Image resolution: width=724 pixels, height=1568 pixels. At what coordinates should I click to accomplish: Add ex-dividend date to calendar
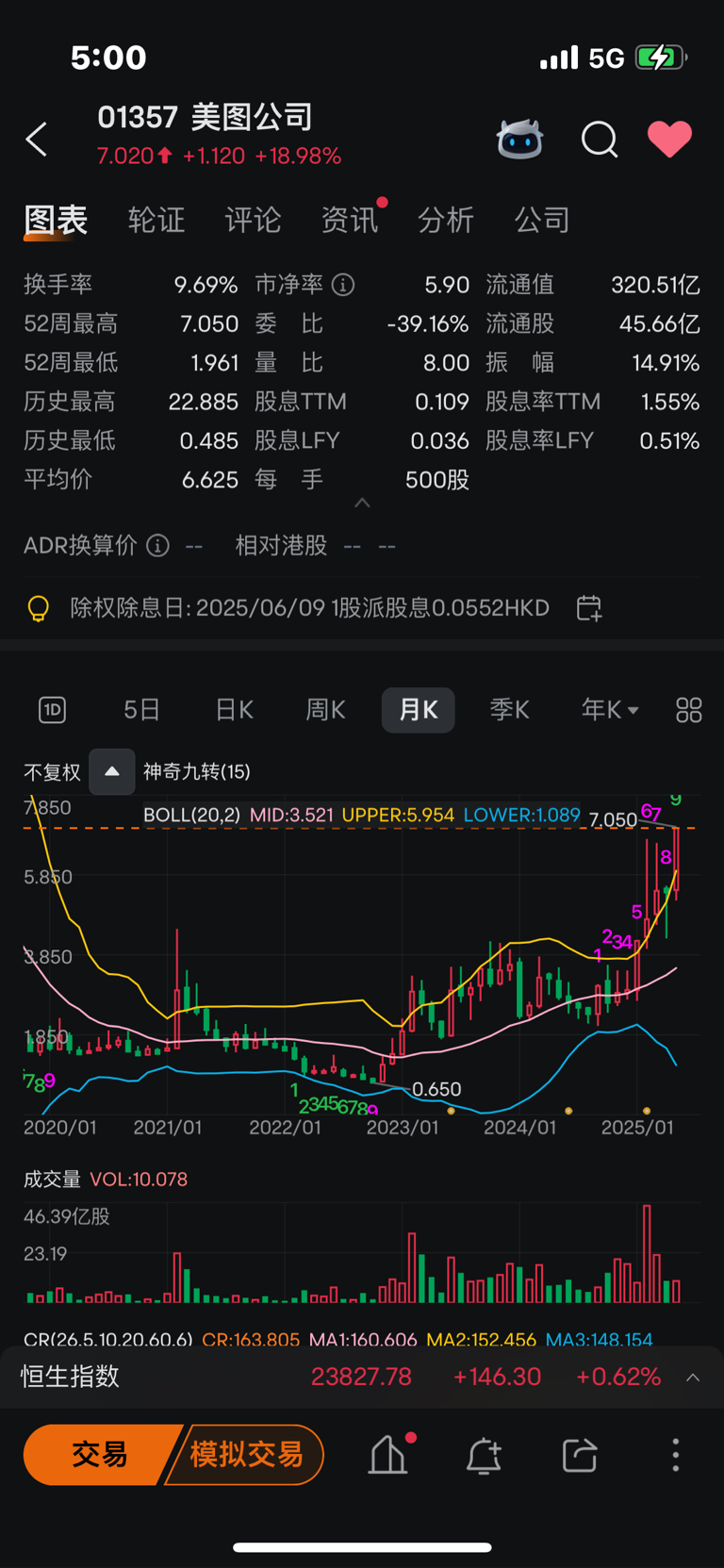click(589, 608)
